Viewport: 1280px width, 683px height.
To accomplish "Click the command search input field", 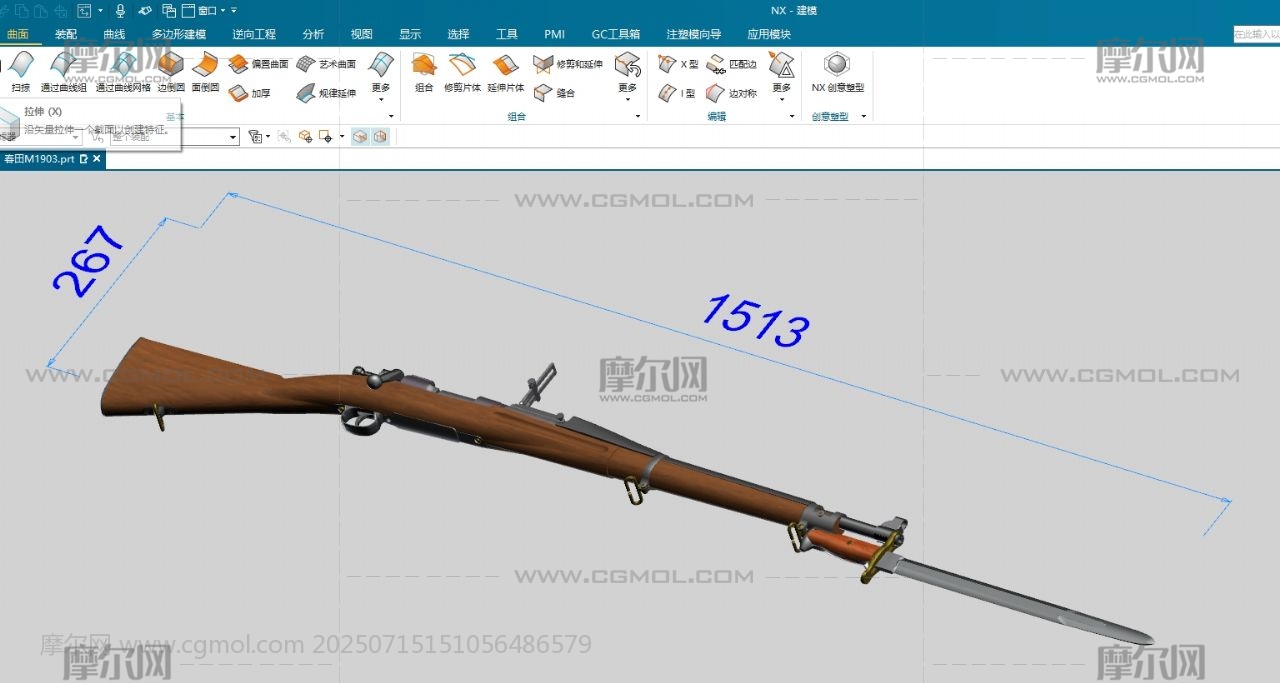I will pos(1256,34).
